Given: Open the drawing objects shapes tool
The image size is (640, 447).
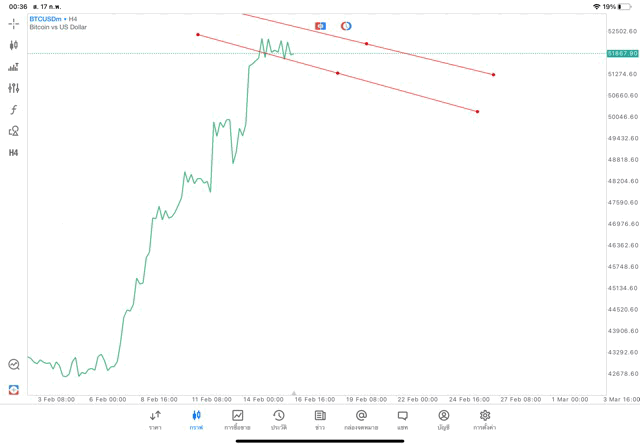Looking at the screenshot, I should [14, 131].
